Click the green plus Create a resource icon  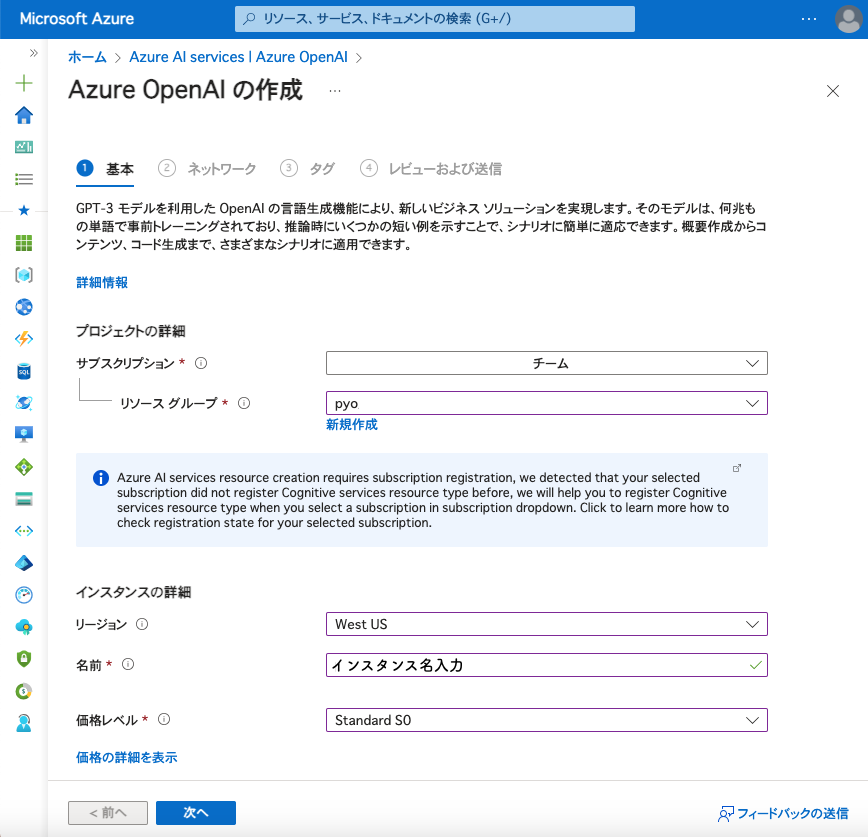click(x=24, y=83)
